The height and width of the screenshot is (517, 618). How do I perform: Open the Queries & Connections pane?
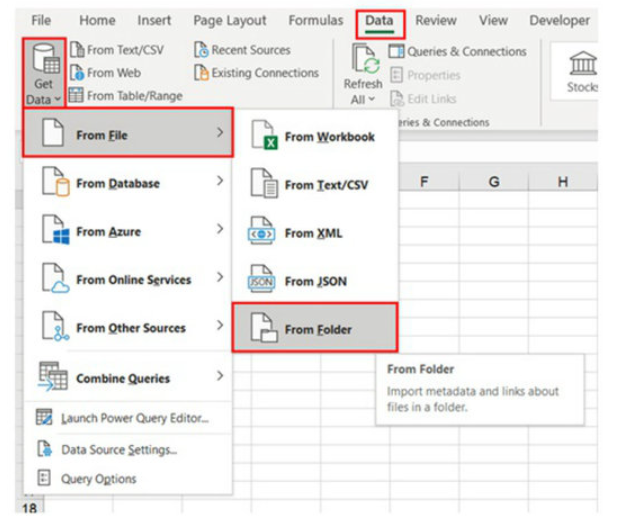pyautogui.click(x=458, y=51)
